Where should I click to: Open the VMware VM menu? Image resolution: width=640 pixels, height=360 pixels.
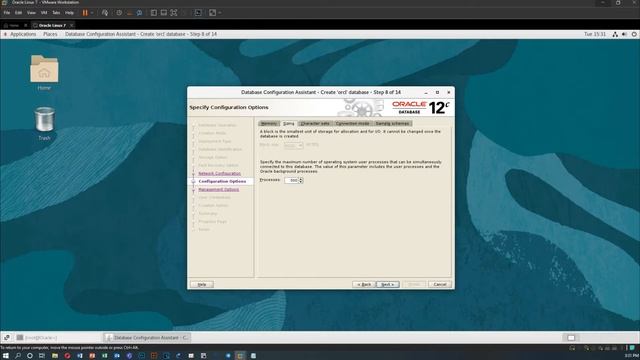tap(44, 13)
